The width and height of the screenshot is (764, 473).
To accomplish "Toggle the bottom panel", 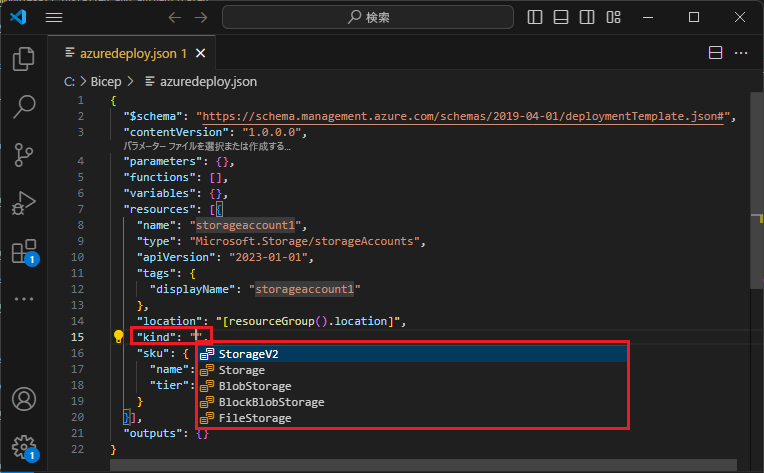I will 561,18.
